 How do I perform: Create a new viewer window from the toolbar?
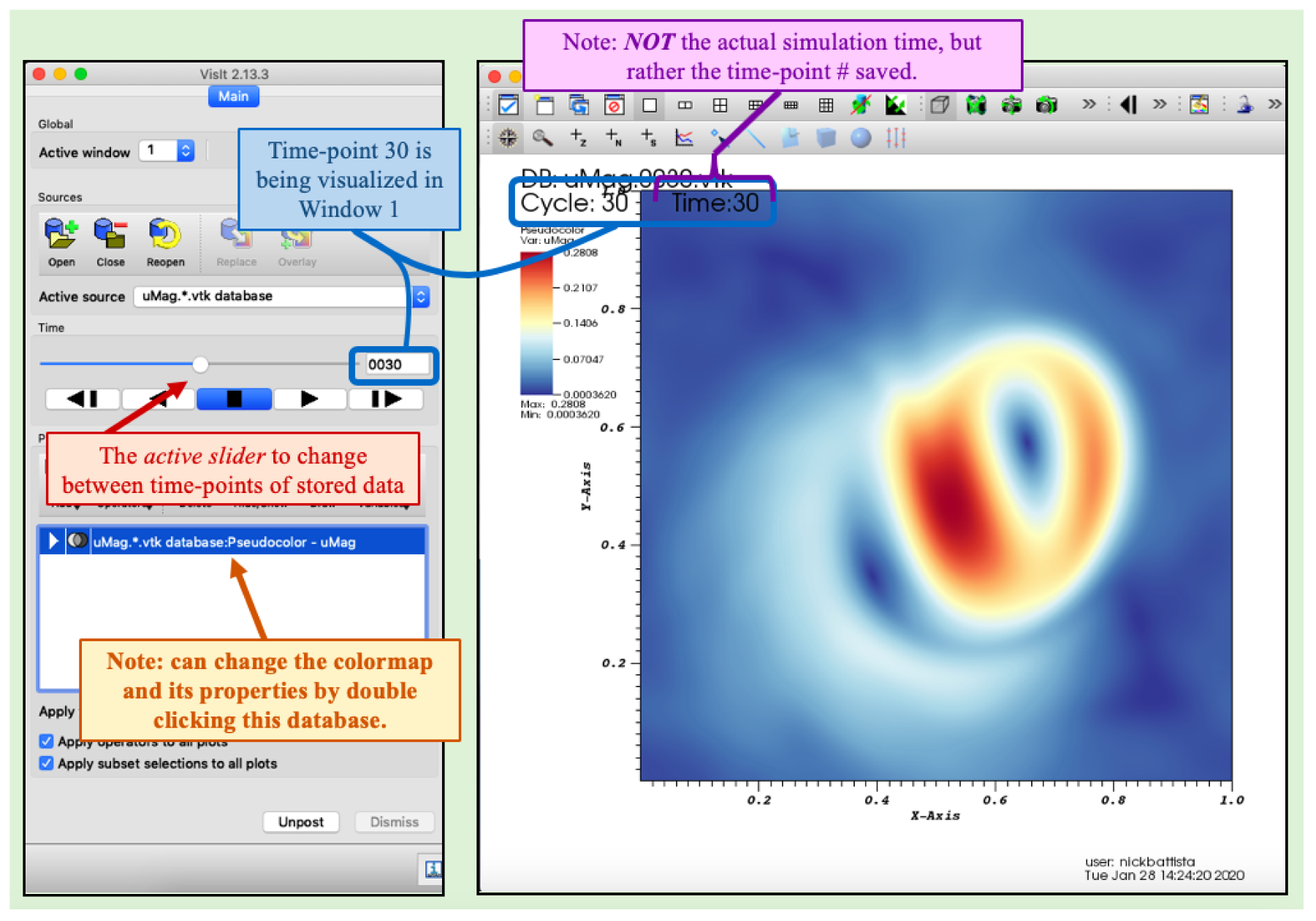pyautogui.click(x=544, y=105)
